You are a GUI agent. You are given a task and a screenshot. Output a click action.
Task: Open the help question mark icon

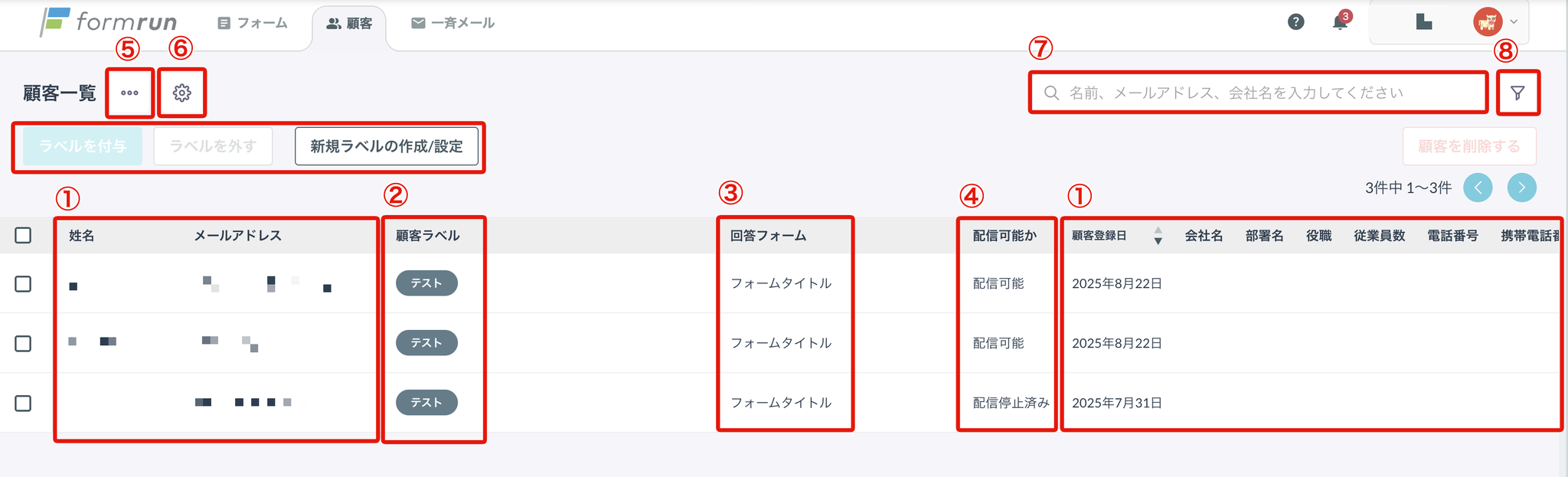click(1295, 22)
